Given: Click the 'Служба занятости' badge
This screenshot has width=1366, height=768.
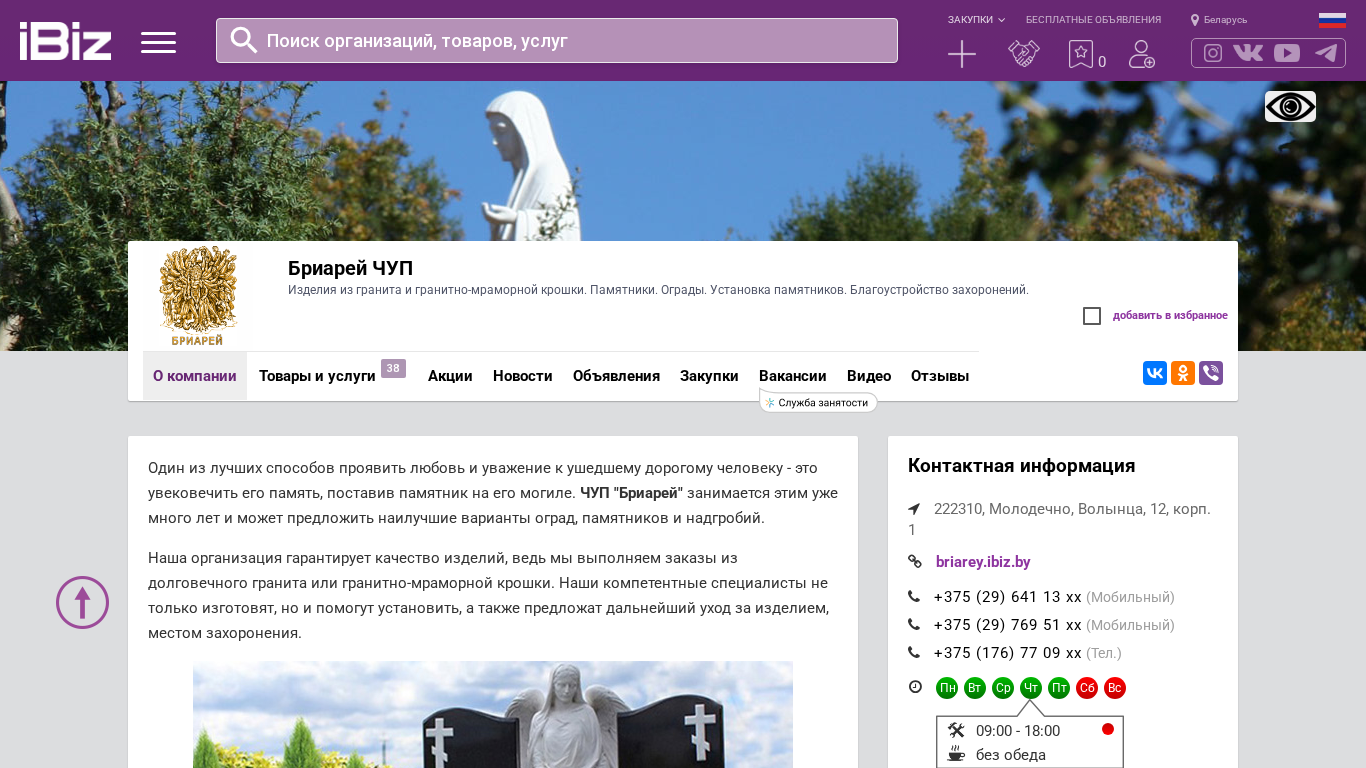Looking at the screenshot, I should tap(818, 402).
